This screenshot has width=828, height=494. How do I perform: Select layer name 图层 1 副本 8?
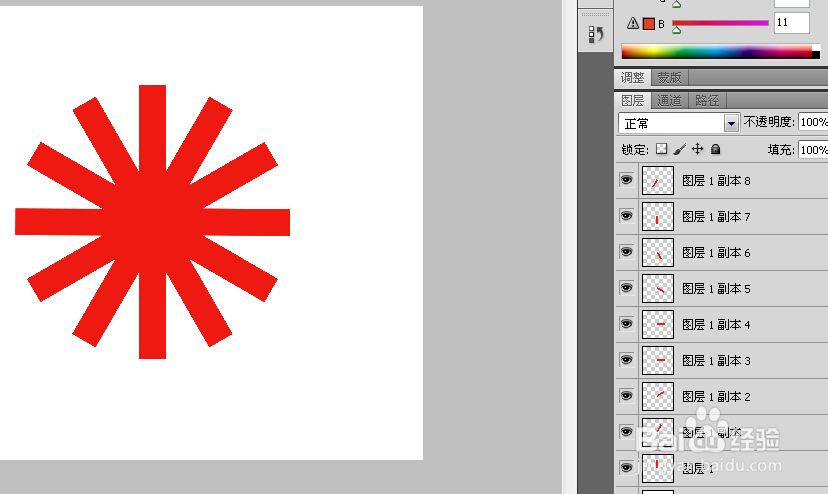[x=716, y=181]
